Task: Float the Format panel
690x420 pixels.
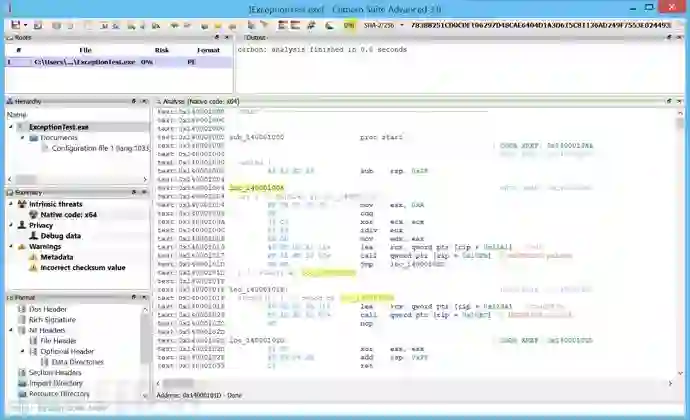Action: pyautogui.click(x=134, y=298)
